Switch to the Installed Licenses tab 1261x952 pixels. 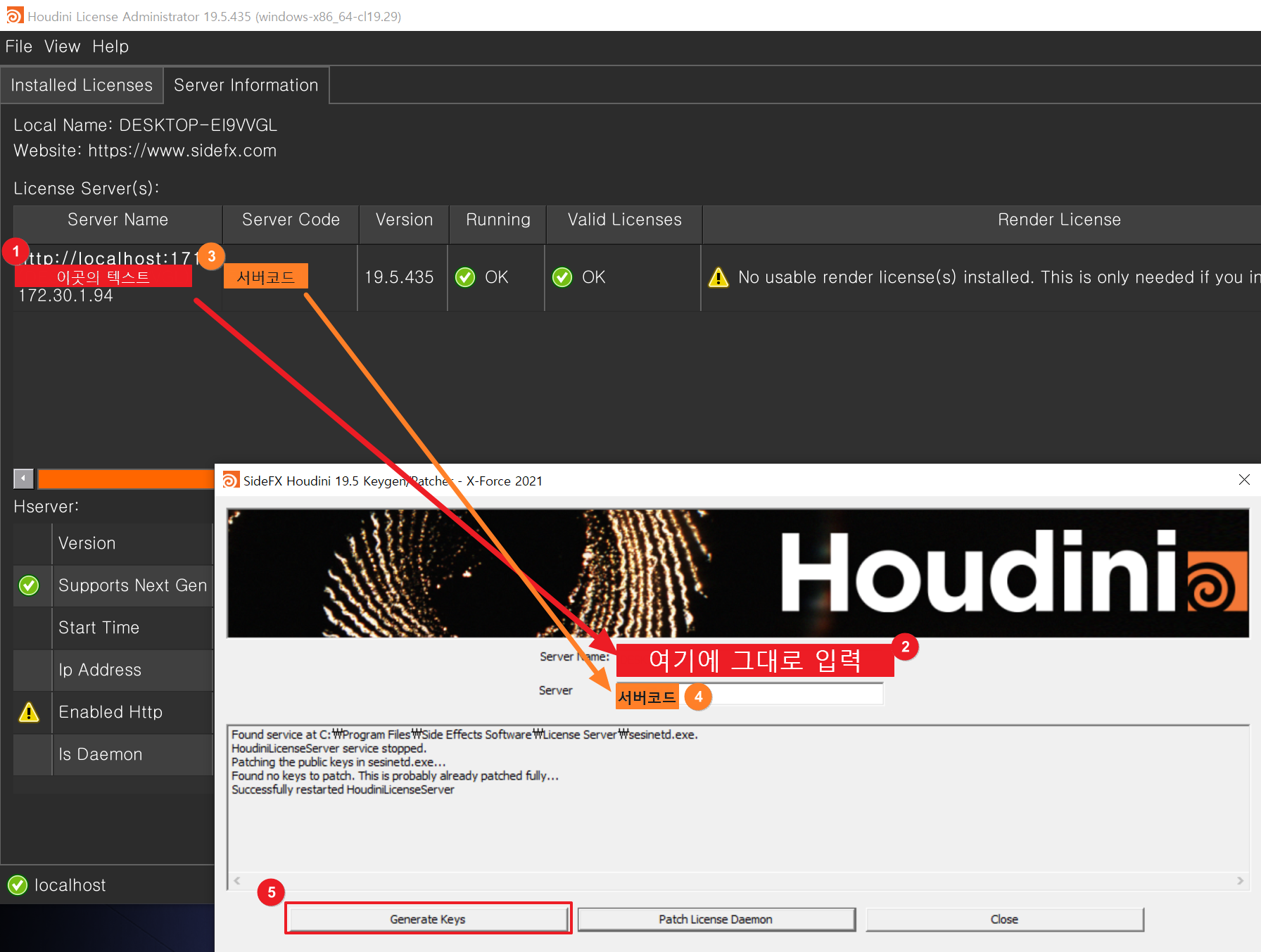[x=82, y=85]
